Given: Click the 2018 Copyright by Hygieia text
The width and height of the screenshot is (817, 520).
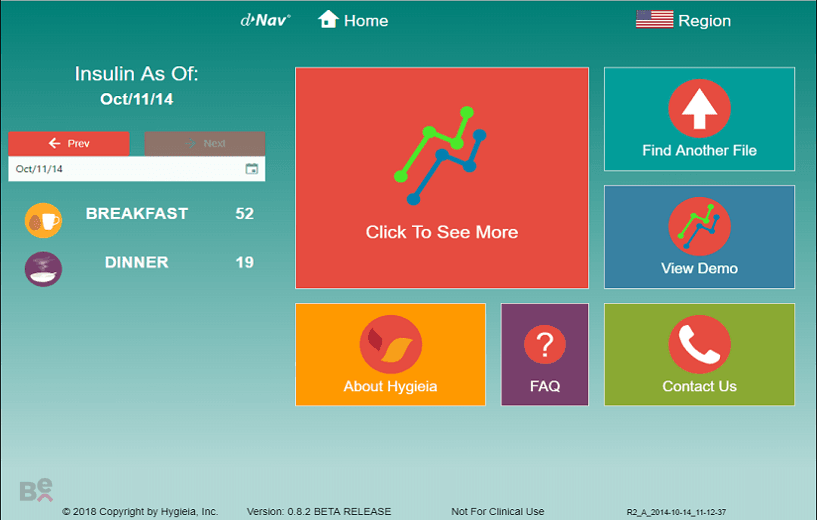Looking at the screenshot, I should click(x=140, y=512).
